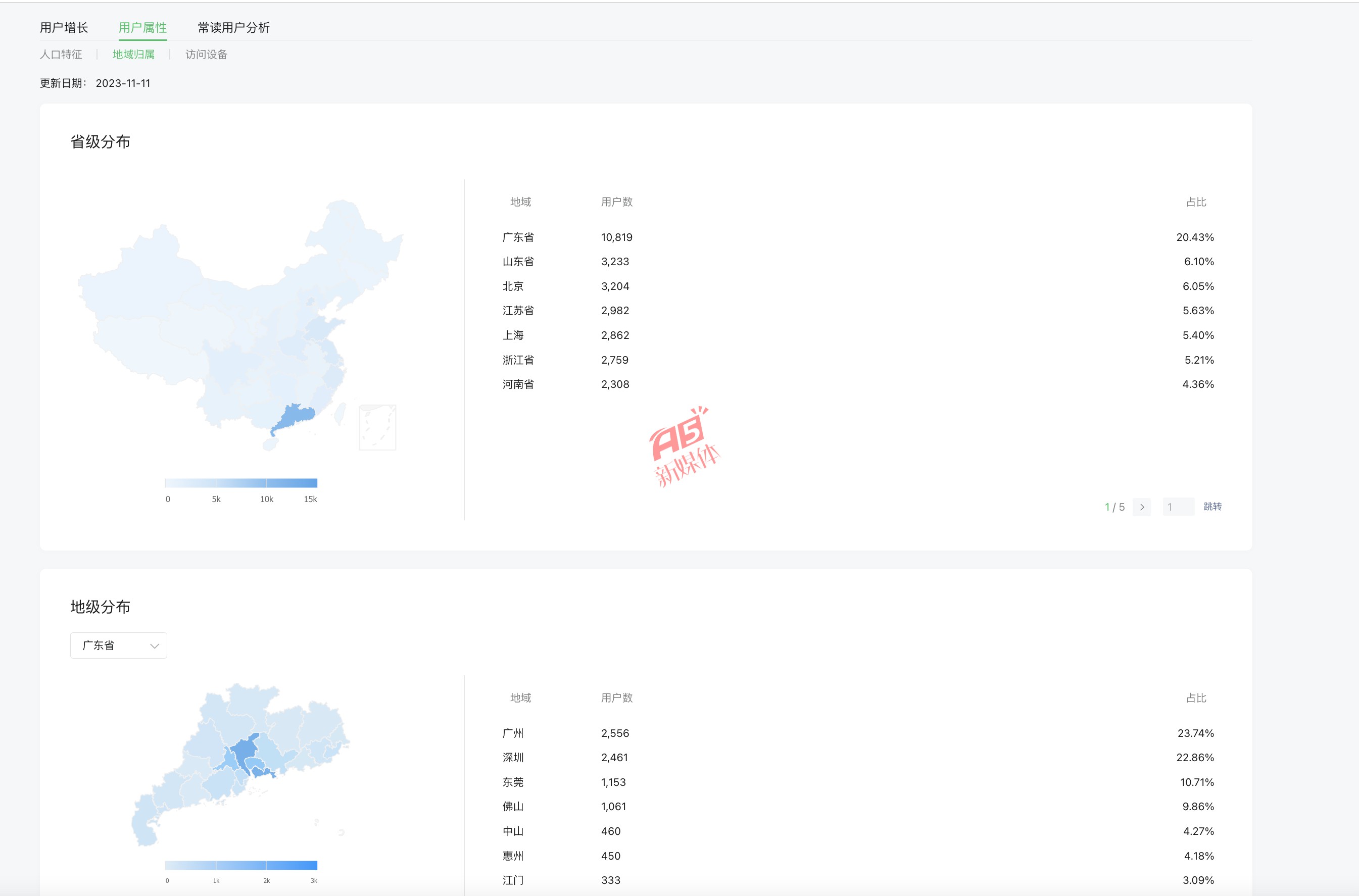Open the 常读用户分析 tab
Image resolution: width=1359 pixels, height=896 pixels.
click(x=234, y=27)
